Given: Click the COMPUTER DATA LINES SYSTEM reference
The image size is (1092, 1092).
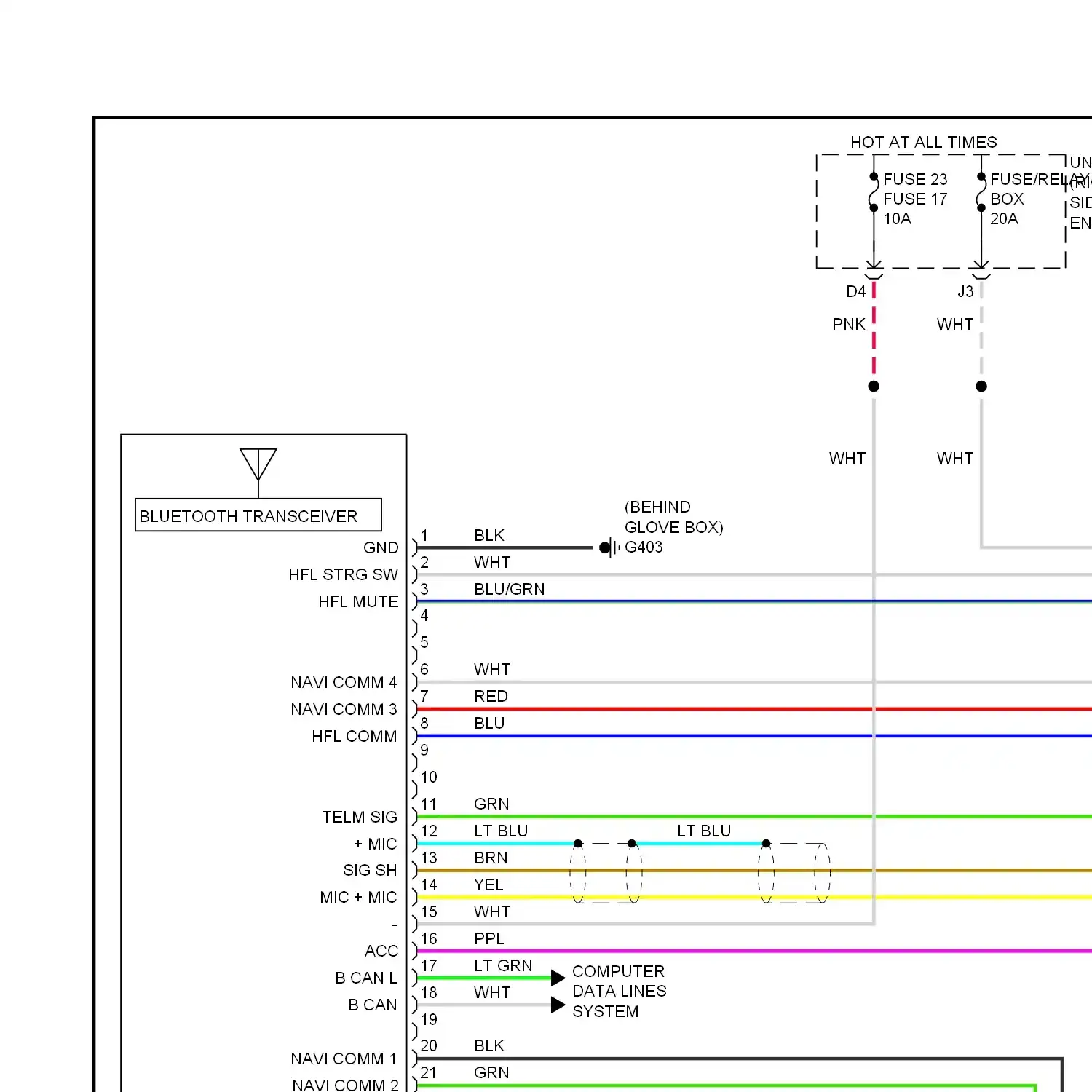Looking at the screenshot, I should pyautogui.click(x=620, y=991).
